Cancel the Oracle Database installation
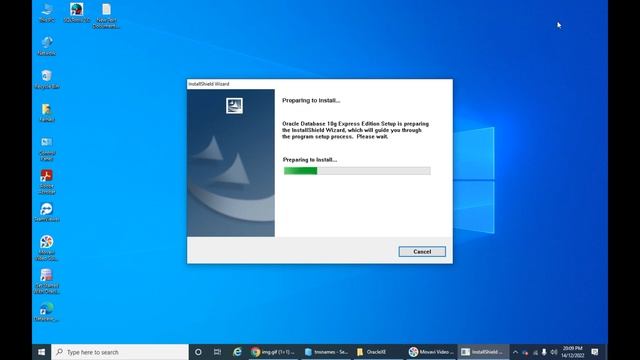640x360 pixels. [x=422, y=251]
